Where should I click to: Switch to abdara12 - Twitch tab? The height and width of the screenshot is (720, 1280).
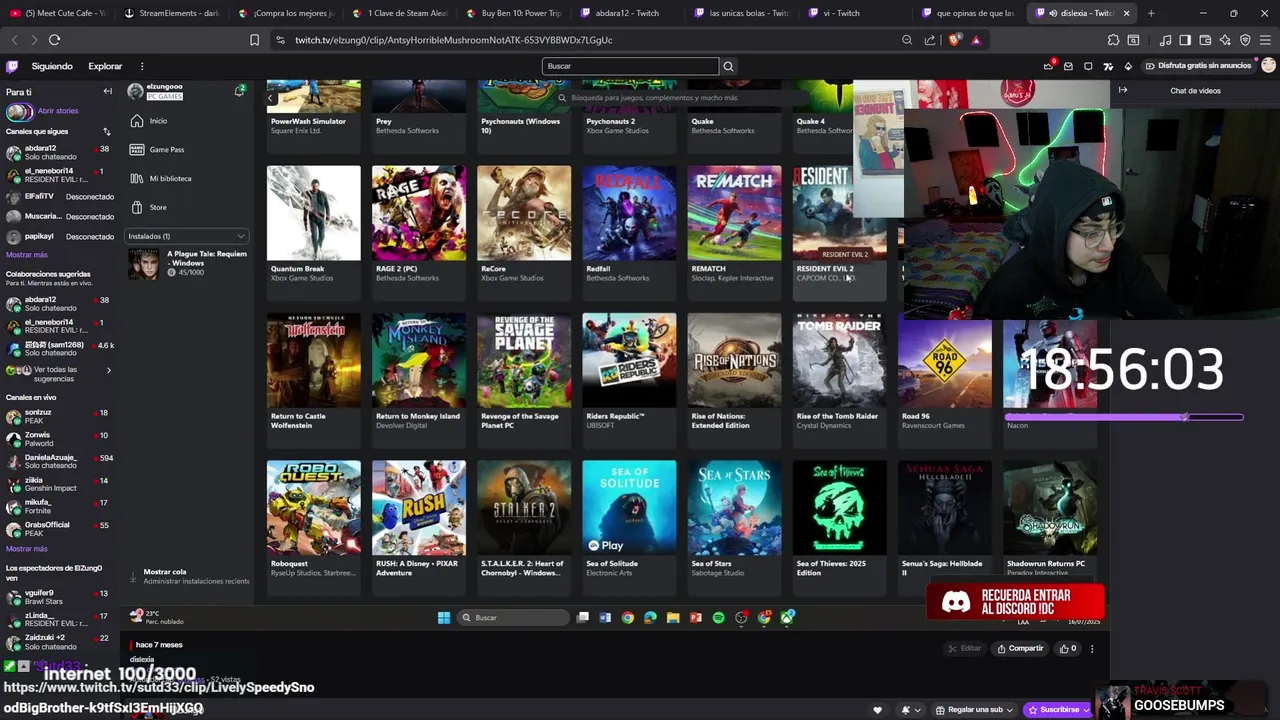(x=629, y=13)
